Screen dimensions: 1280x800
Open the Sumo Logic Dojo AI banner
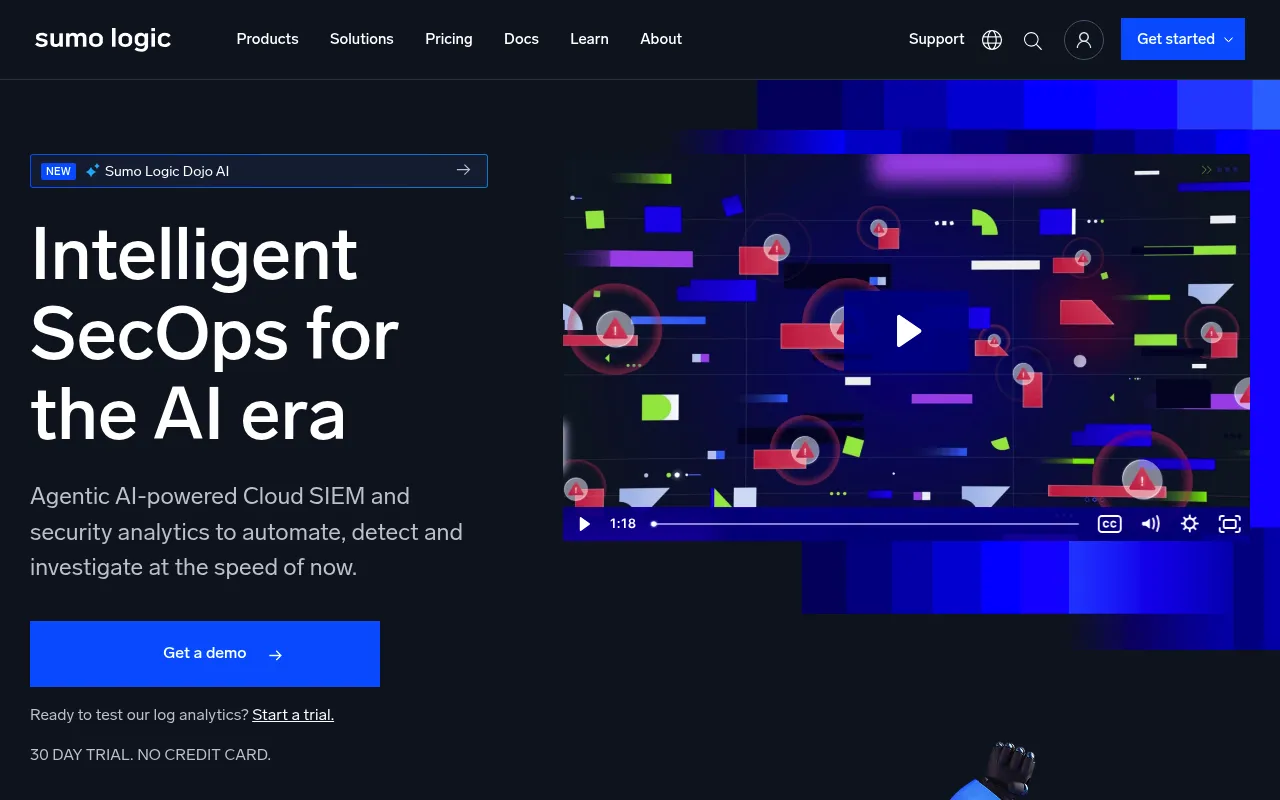(x=259, y=171)
